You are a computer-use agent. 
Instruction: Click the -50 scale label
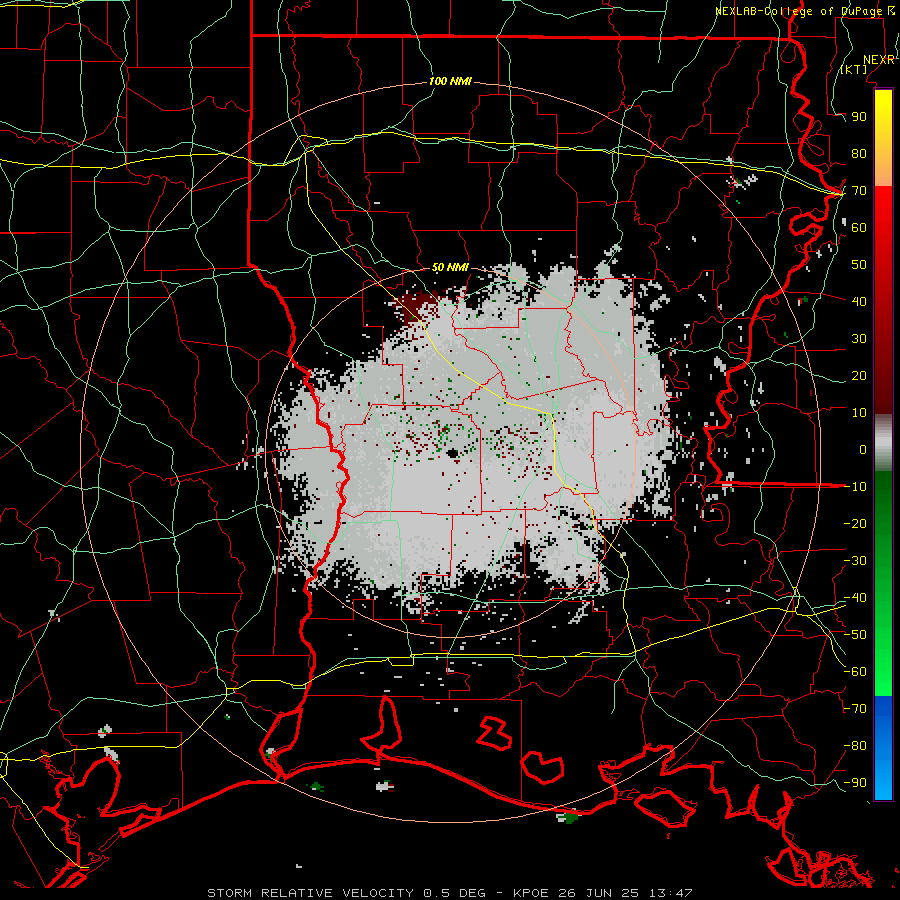click(x=855, y=635)
